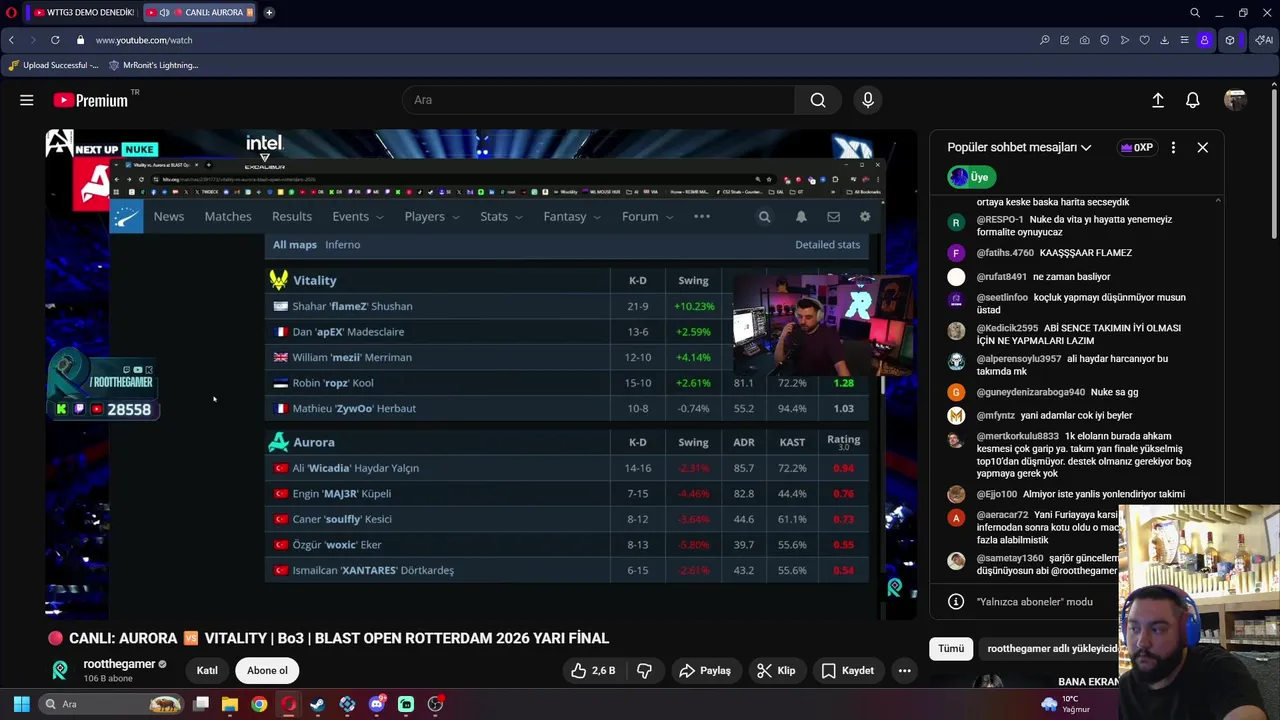Image resolution: width=1280 pixels, height=720 pixels.
Task: Click the 0XP chat badge
Action: click(x=1137, y=147)
